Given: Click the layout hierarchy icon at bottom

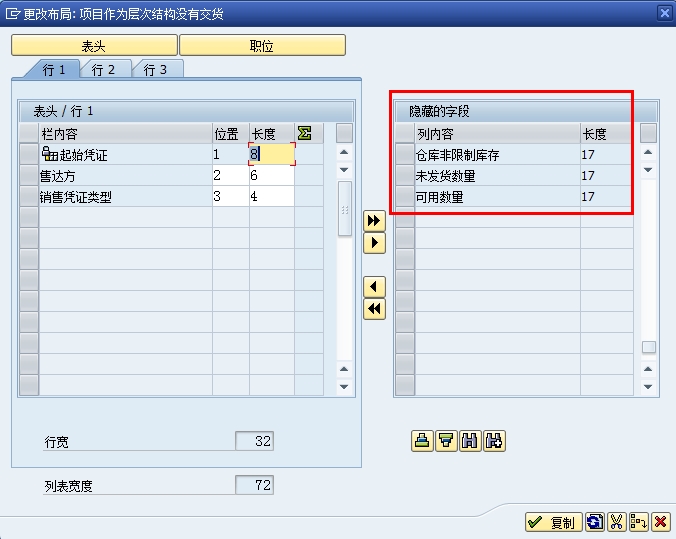Looking at the screenshot, I should [x=638, y=522].
